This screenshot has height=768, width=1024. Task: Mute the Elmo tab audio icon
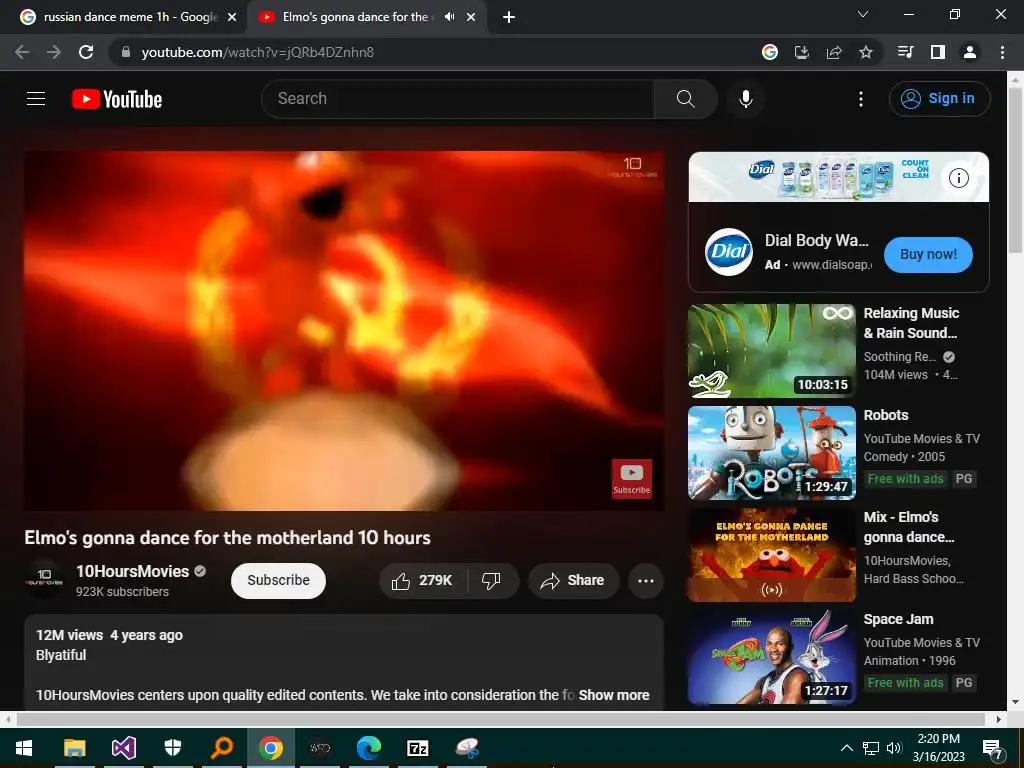coord(449,17)
